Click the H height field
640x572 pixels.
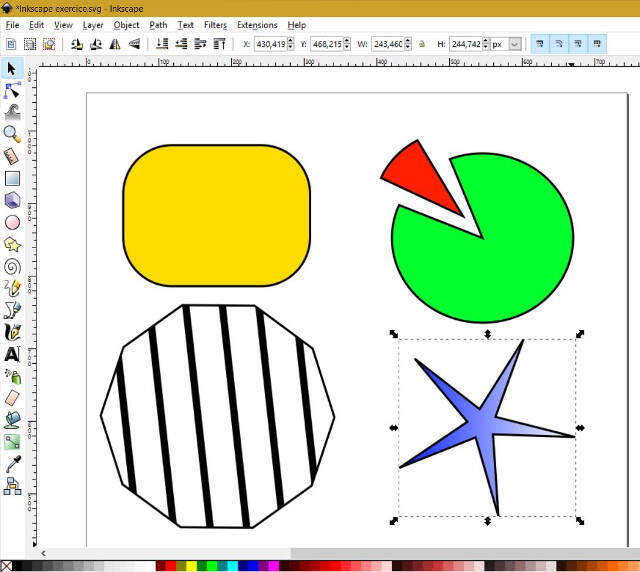coord(466,44)
